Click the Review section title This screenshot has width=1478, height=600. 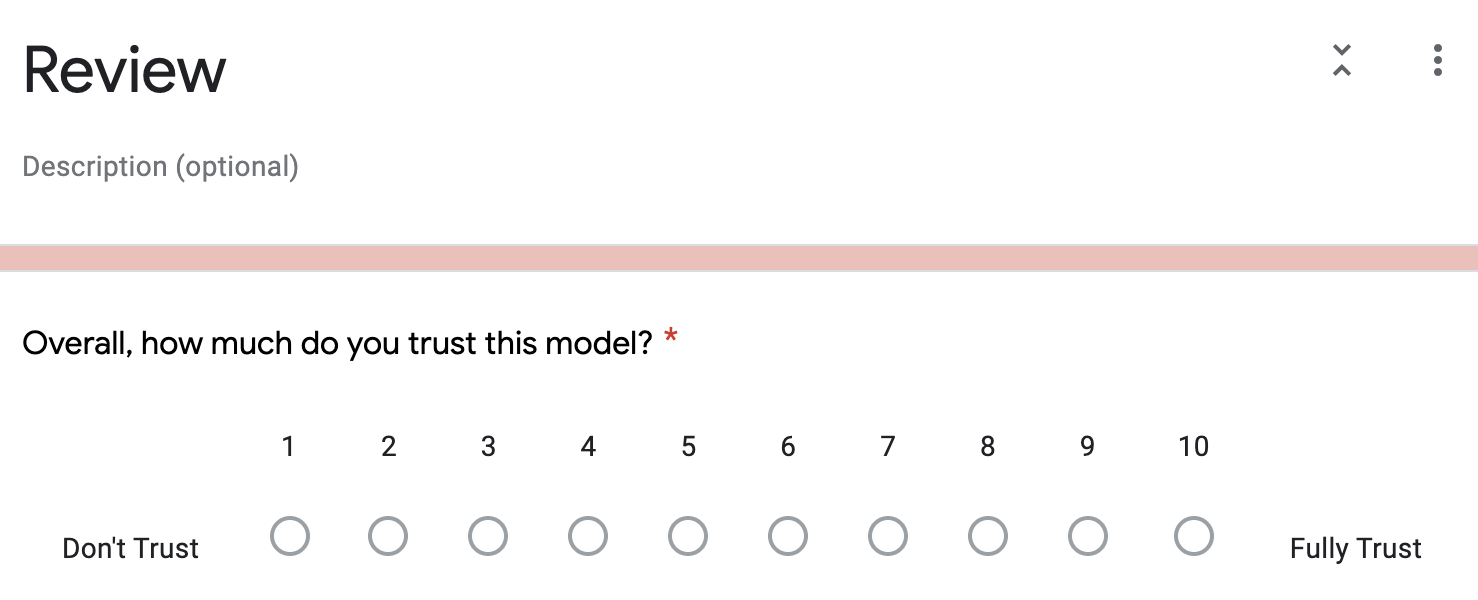point(125,70)
